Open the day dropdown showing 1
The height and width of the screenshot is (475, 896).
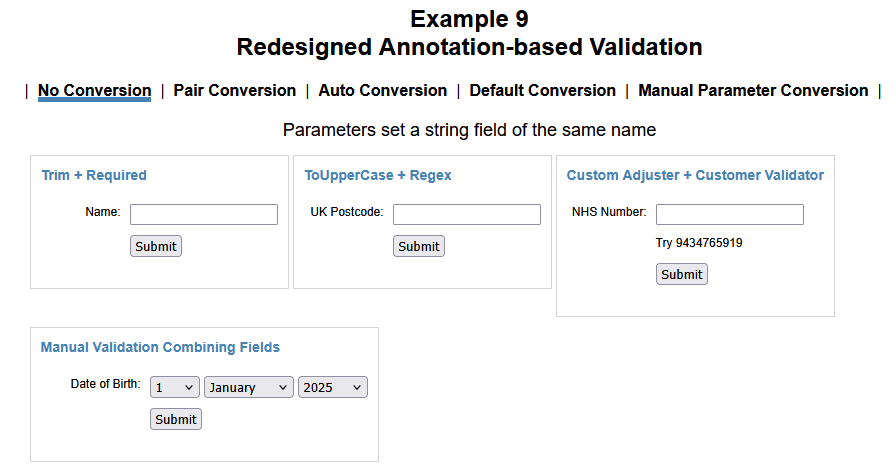click(174, 387)
